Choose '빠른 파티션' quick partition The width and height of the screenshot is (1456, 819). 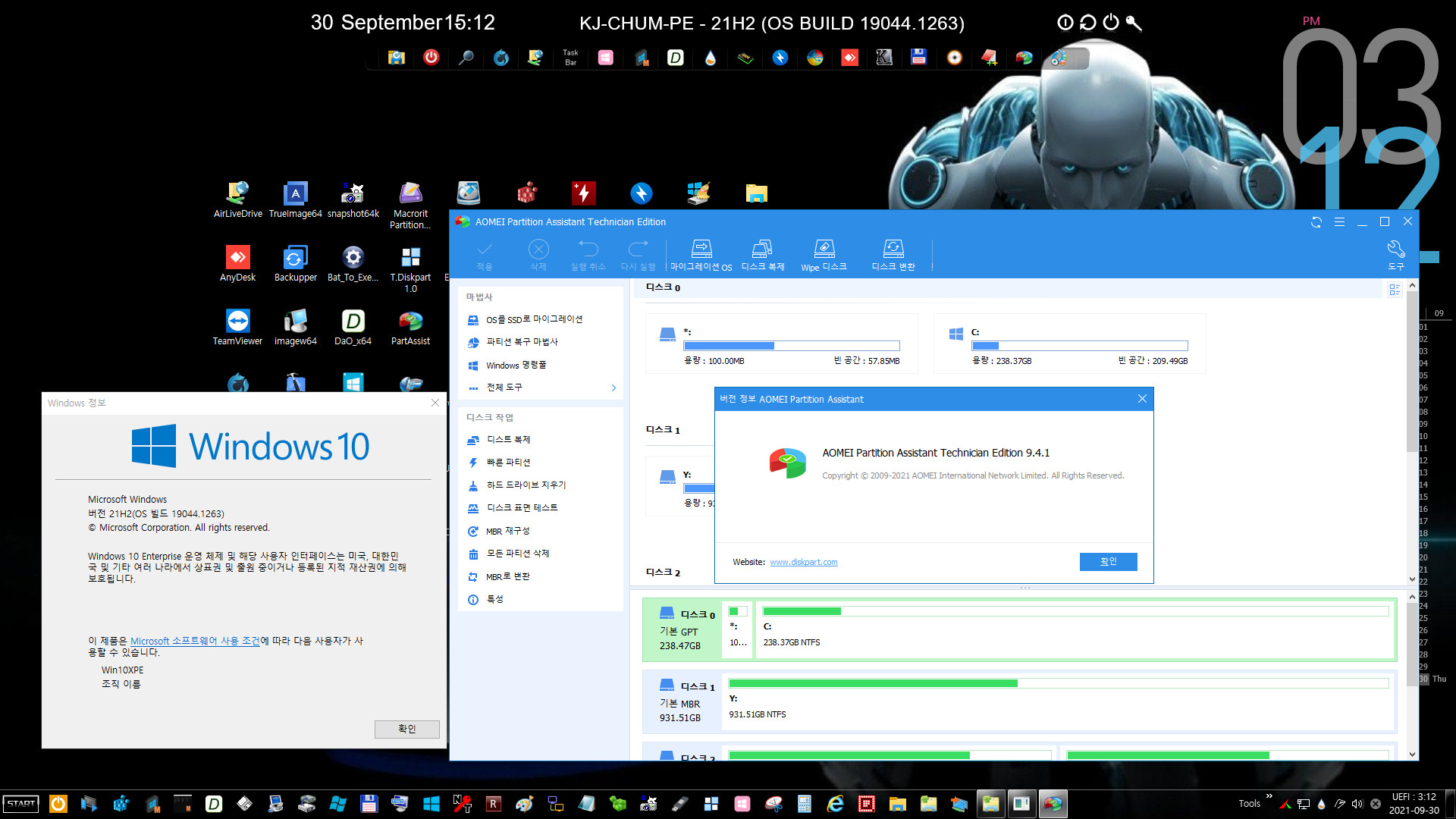click(508, 463)
